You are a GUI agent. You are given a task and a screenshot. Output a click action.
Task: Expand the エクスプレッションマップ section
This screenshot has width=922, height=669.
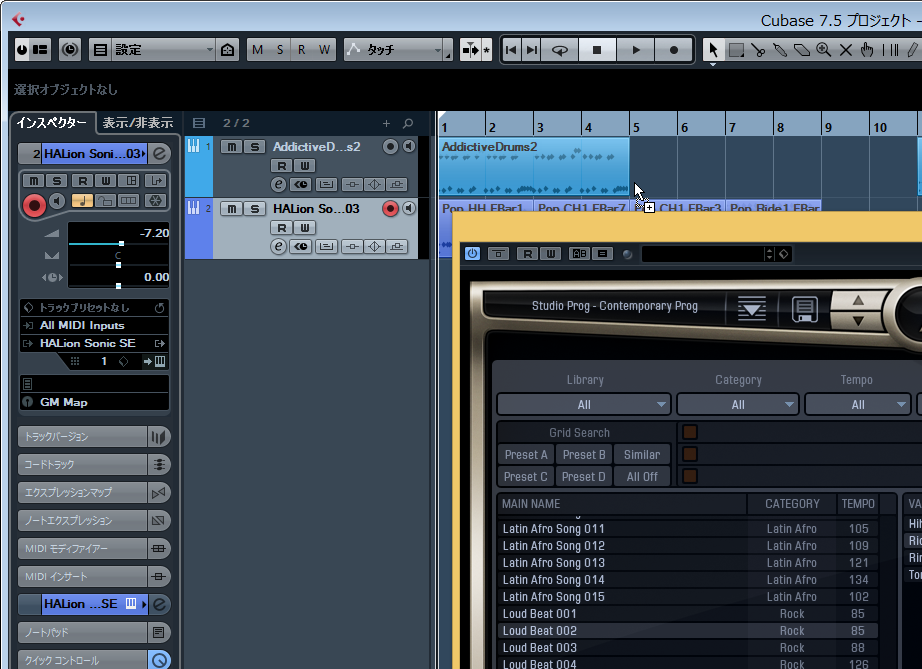tap(83, 493)
